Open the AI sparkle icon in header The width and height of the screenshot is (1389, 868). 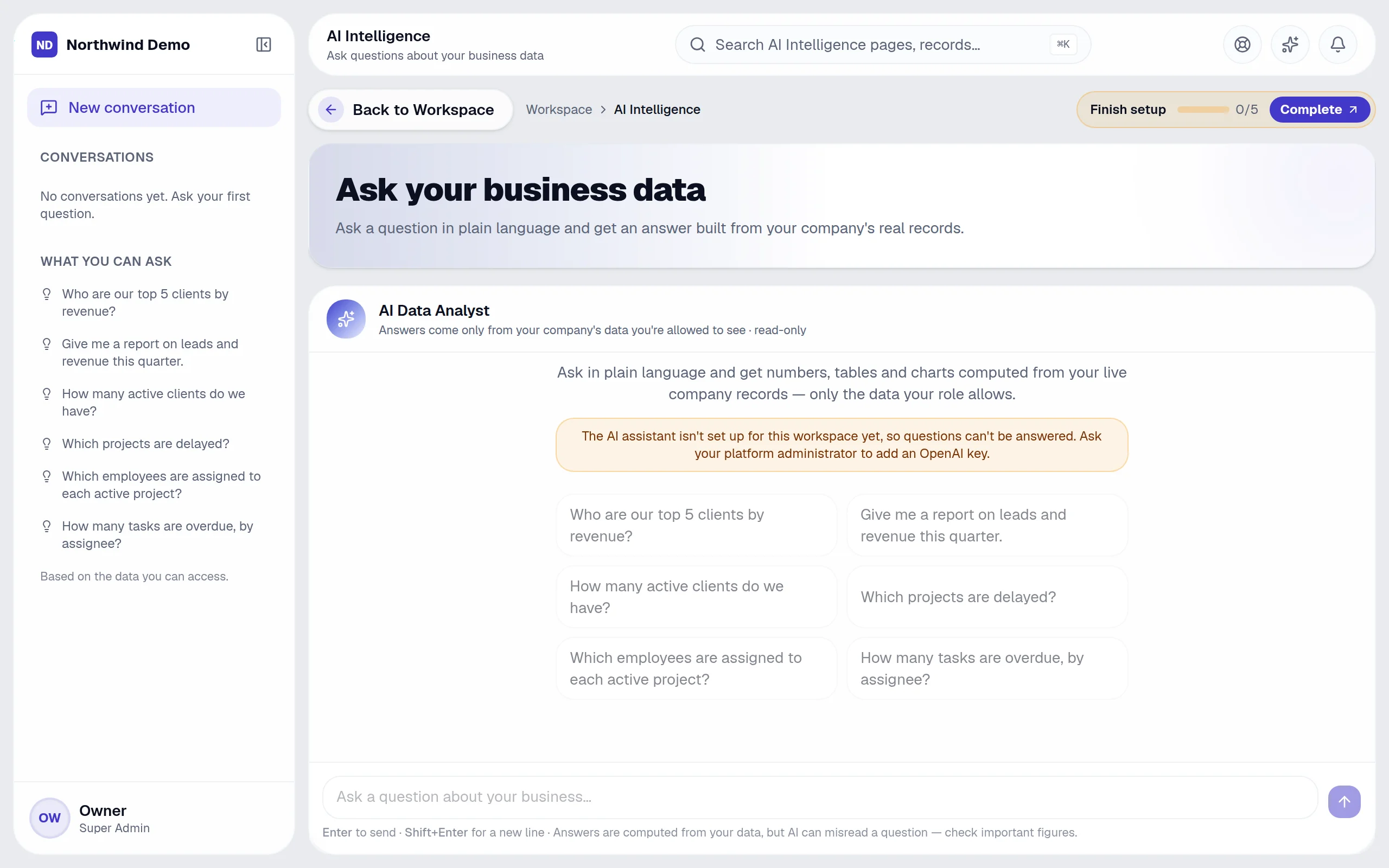point(1290,44)
